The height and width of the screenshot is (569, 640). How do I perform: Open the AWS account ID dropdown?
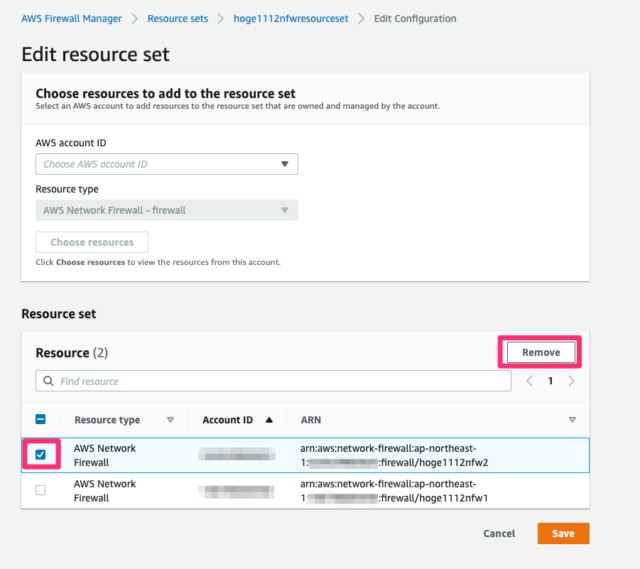tap(167, 164)
